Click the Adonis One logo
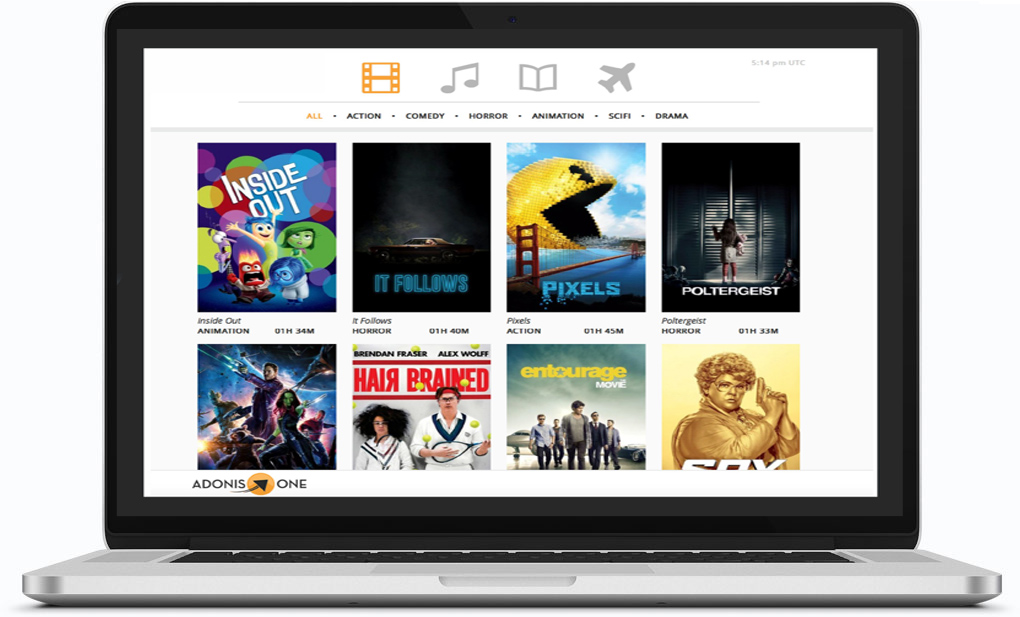1020x617 pixels. coord(249,484)
